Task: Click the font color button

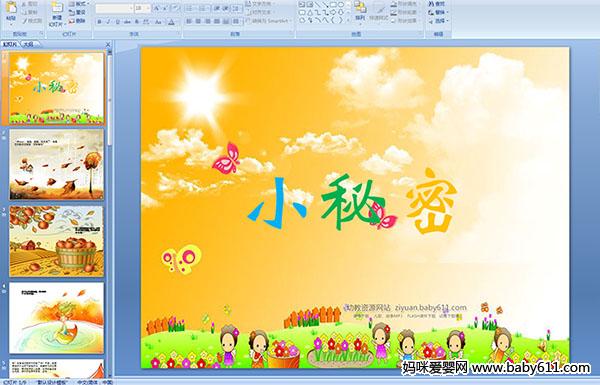Action: tap(171, 22)
